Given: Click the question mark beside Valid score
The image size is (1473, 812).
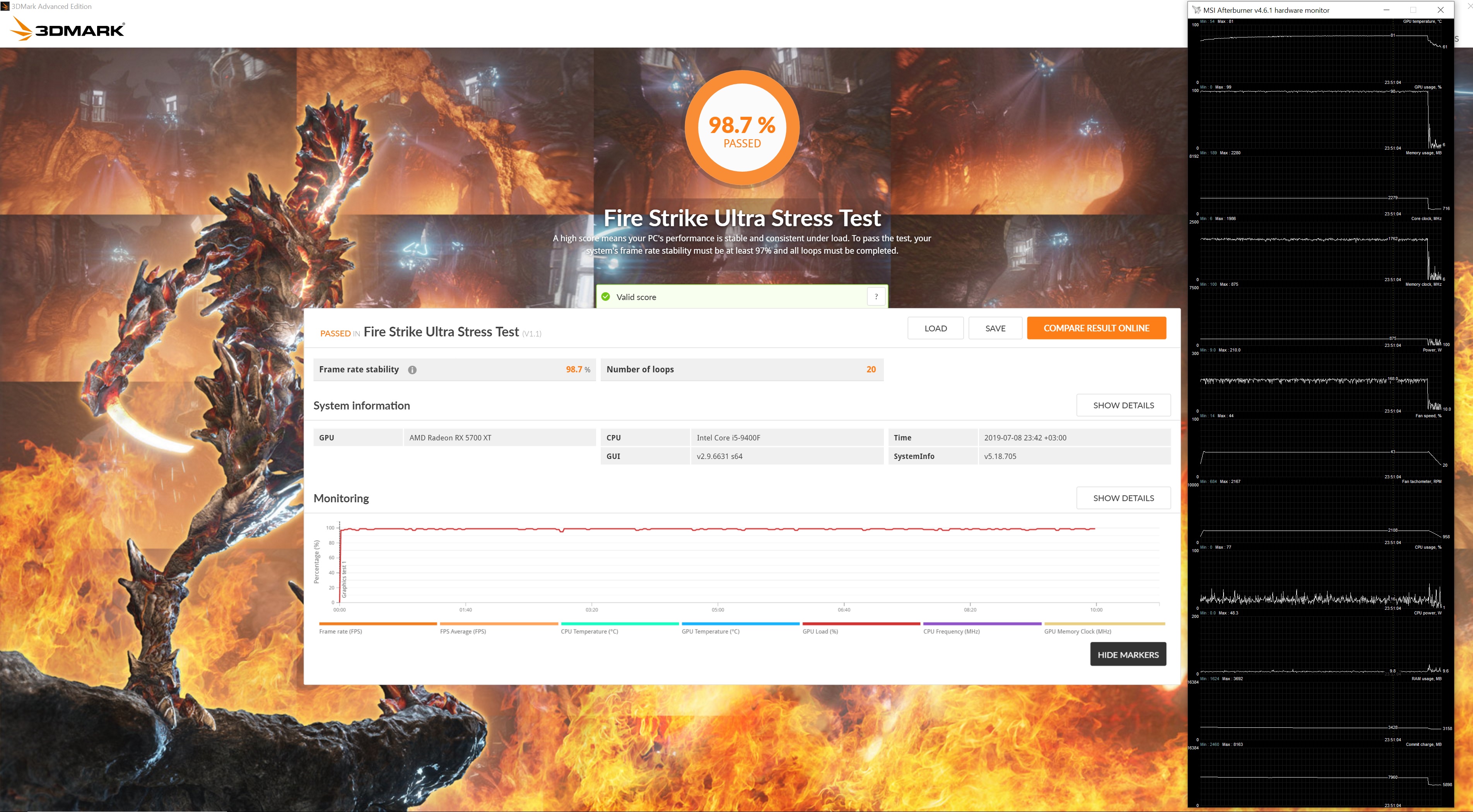Looking at the screenshot, I should [x=875, y=297].
